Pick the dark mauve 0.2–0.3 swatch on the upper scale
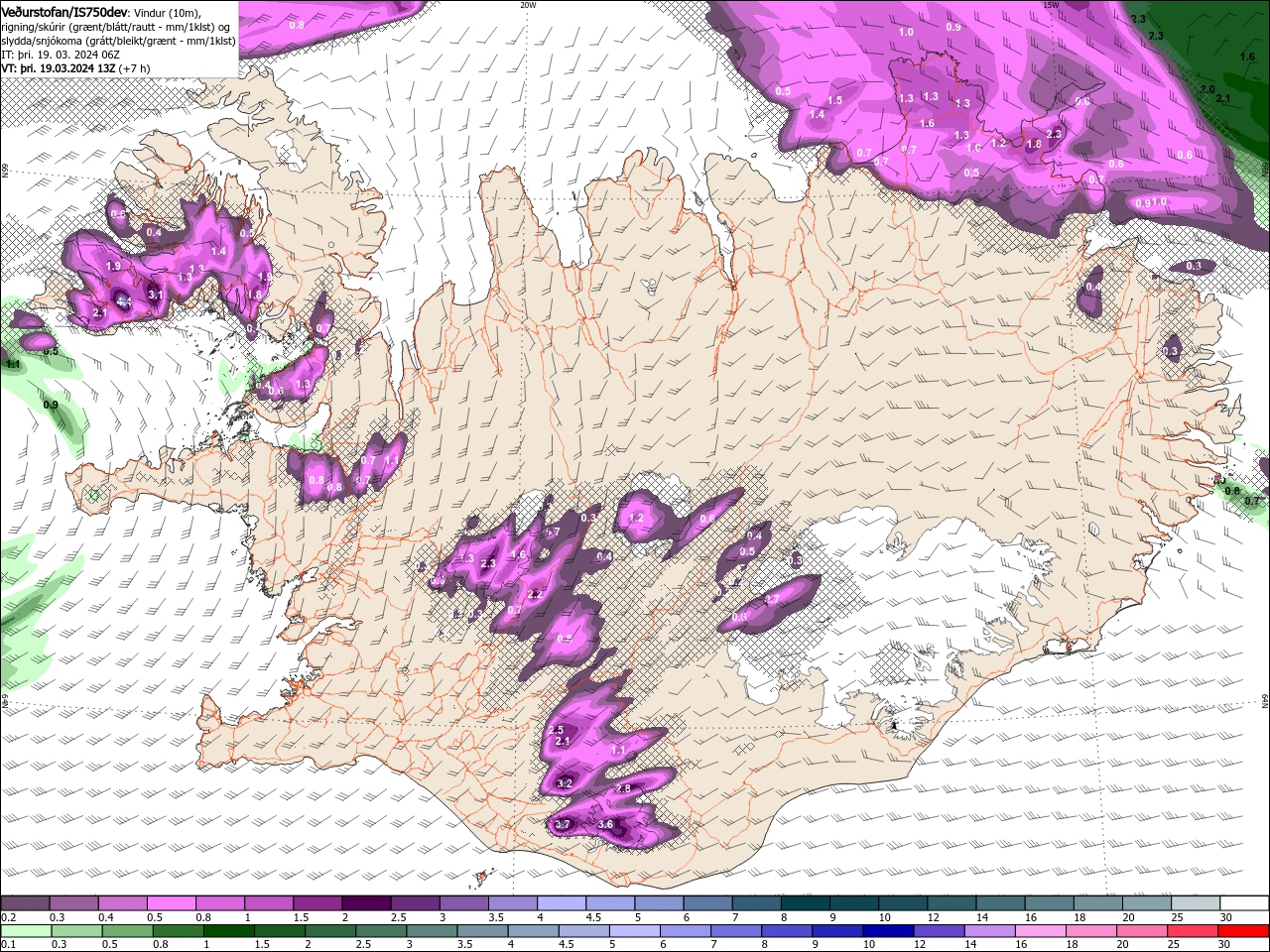Screen dimensions: 1270x952 coord(25,903)
